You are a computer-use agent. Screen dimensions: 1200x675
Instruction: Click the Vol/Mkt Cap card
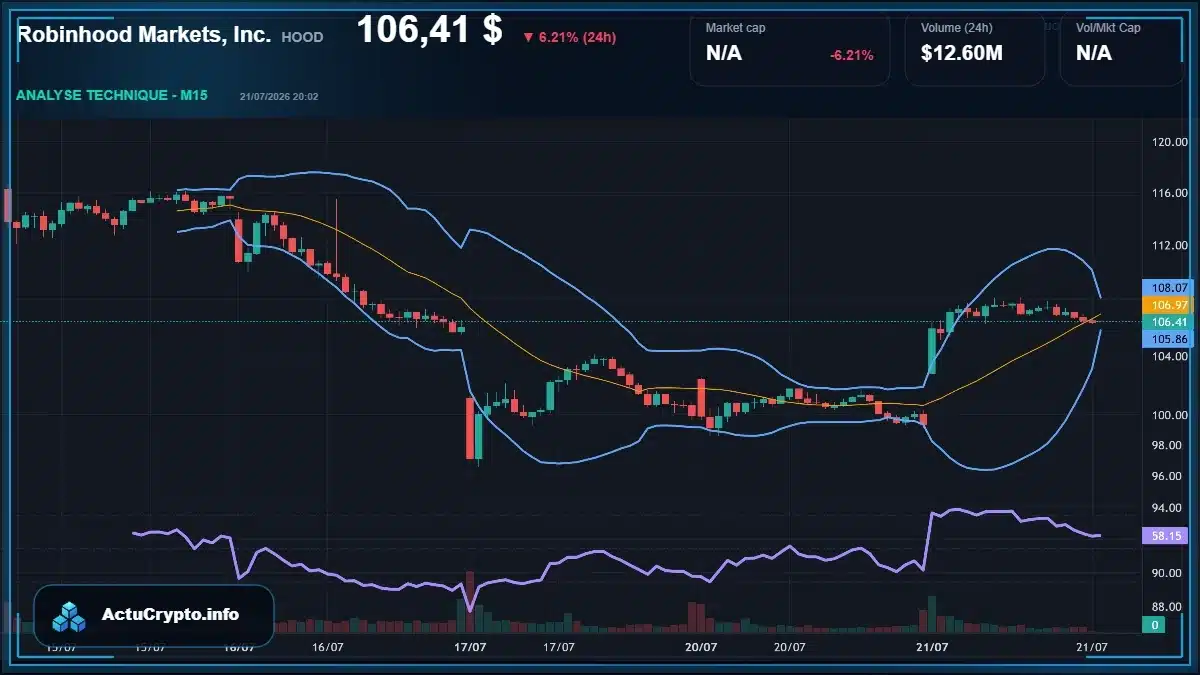tap(1124, 49)
